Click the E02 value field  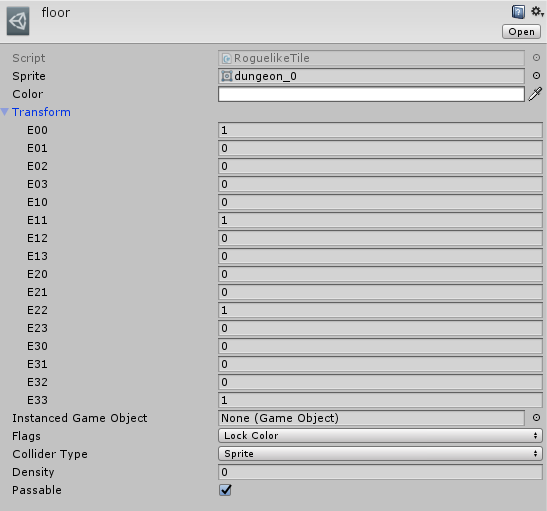point(380,166)
